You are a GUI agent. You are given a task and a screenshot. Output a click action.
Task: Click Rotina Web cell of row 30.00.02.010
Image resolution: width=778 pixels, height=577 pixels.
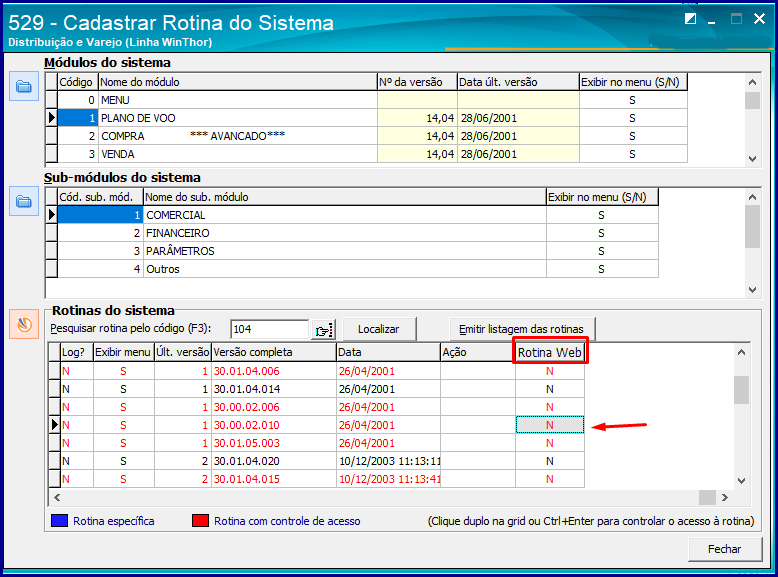550,425
